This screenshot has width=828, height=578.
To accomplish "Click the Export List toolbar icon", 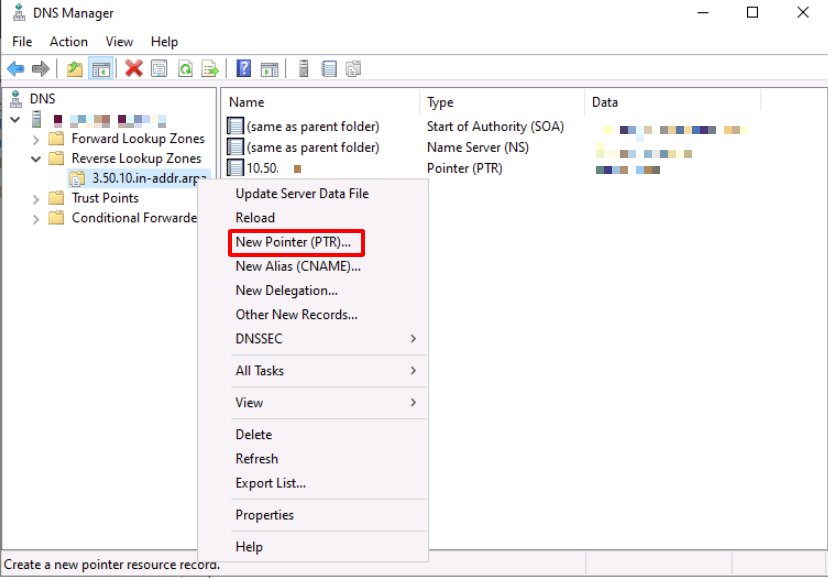I will pyautogui.click(x=210, y=69).
